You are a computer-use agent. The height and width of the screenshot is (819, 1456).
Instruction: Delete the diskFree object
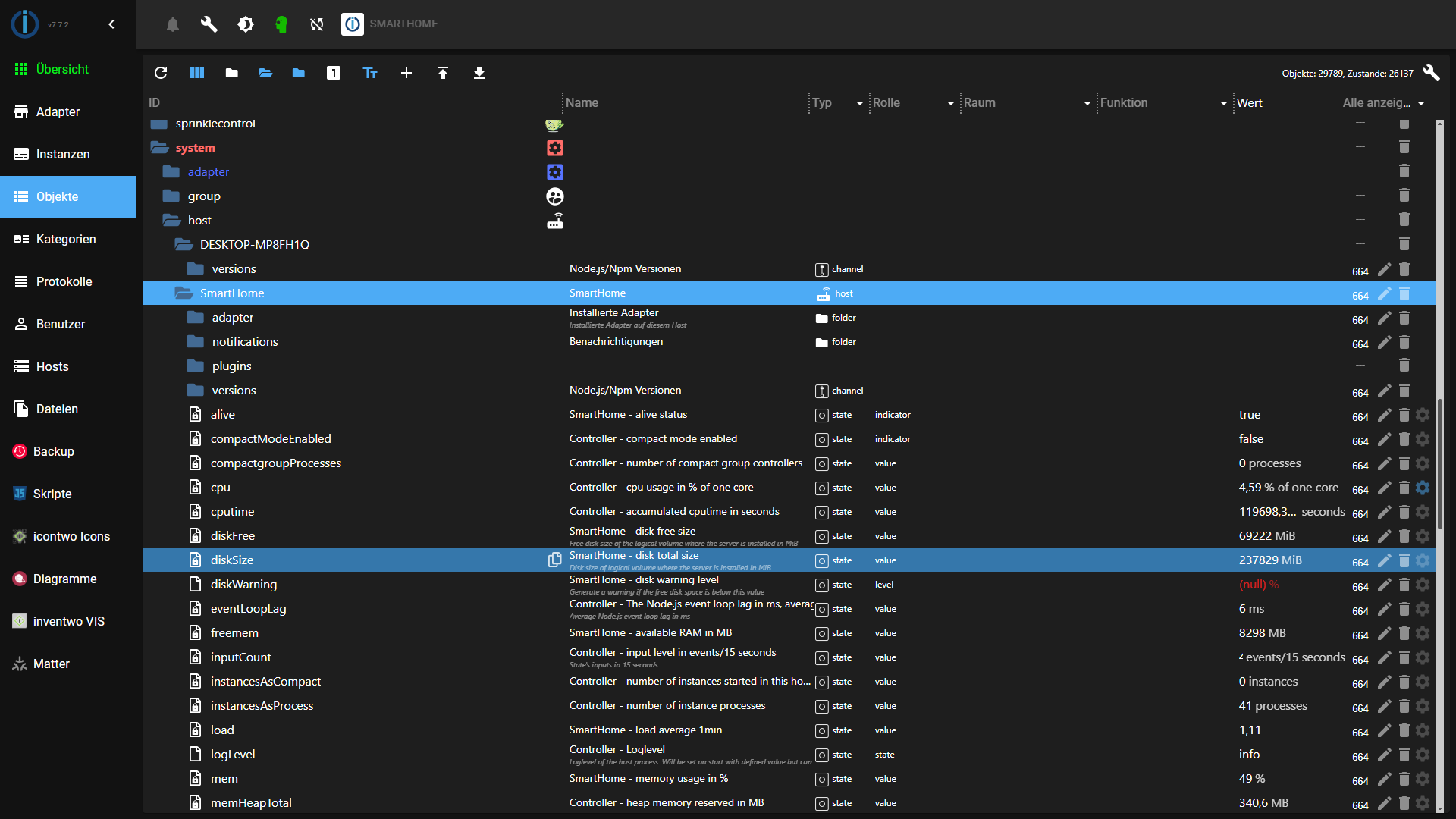tap(1404, 536)
